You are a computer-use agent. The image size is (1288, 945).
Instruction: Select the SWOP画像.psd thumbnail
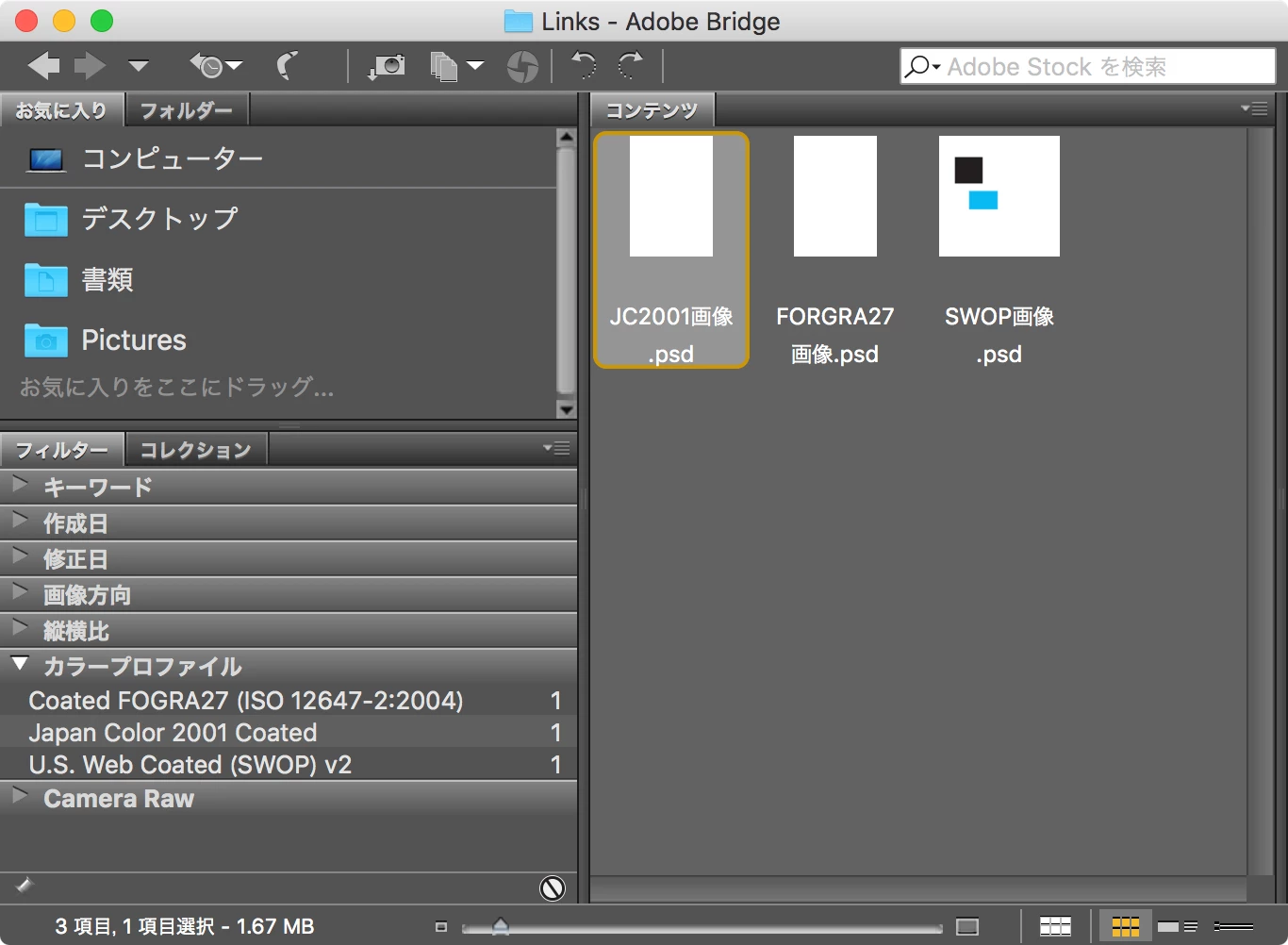[x=999, y=196]
